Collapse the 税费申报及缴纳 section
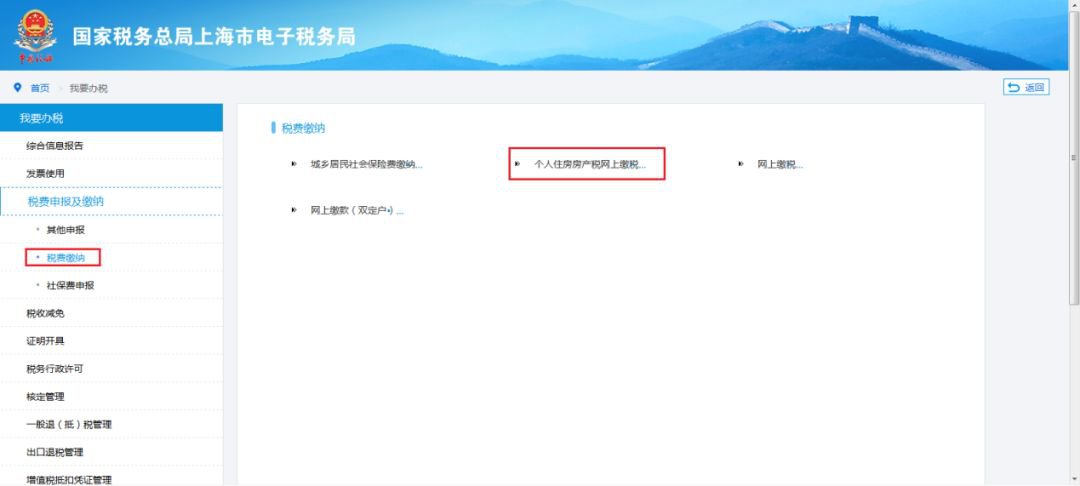 66,202
